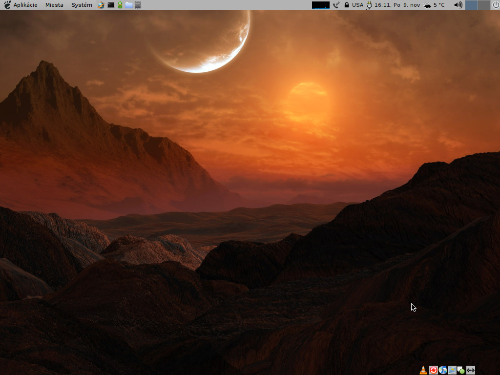Open the Systém menu
Image resolution: width=500 pixels, height=375 pixels.
82,5
